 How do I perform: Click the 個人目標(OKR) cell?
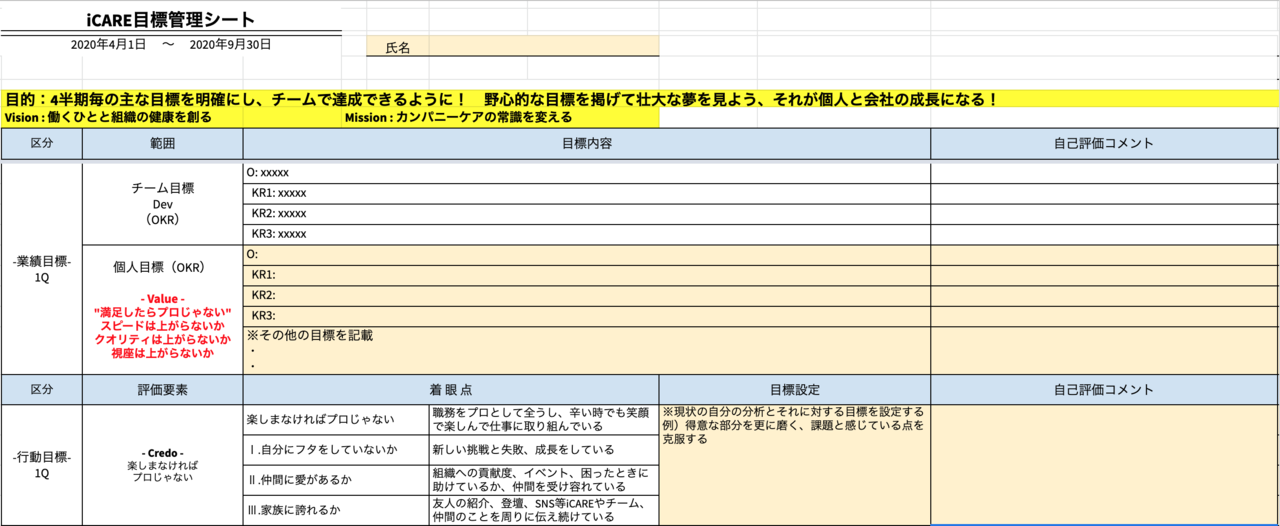[x=162, y=310]
